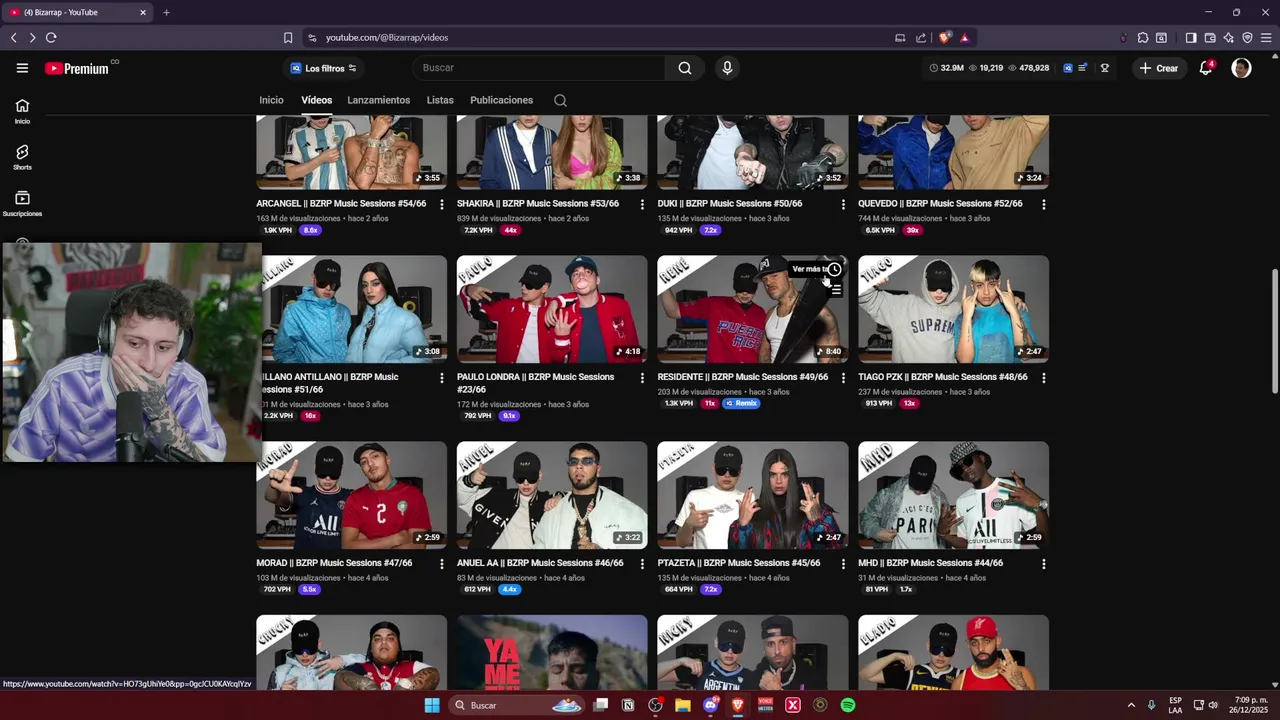Open the volume control in system tray

click(x=1213, y=705)
